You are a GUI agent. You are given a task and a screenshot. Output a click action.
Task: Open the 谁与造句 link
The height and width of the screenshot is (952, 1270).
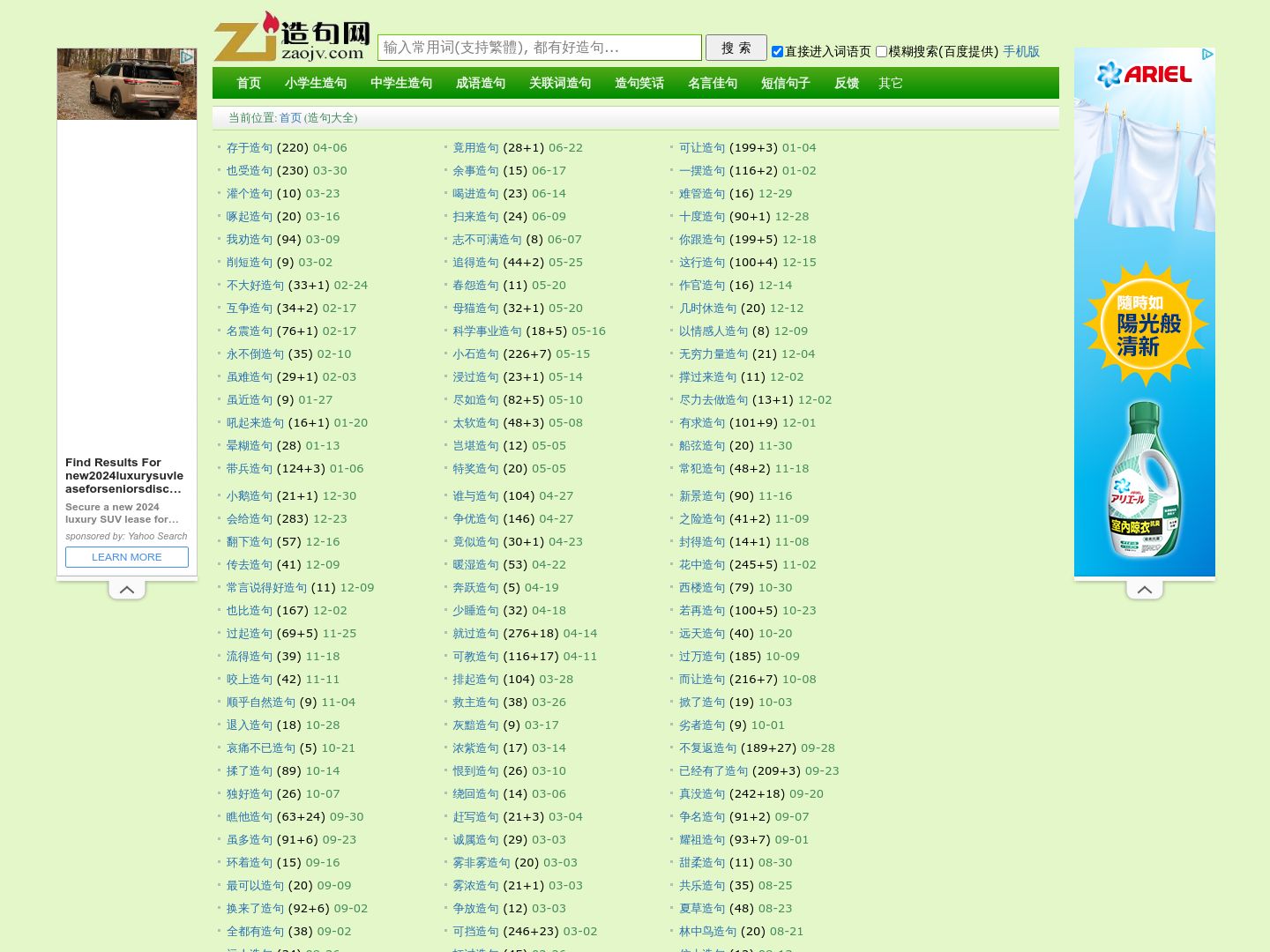(476, 495)
